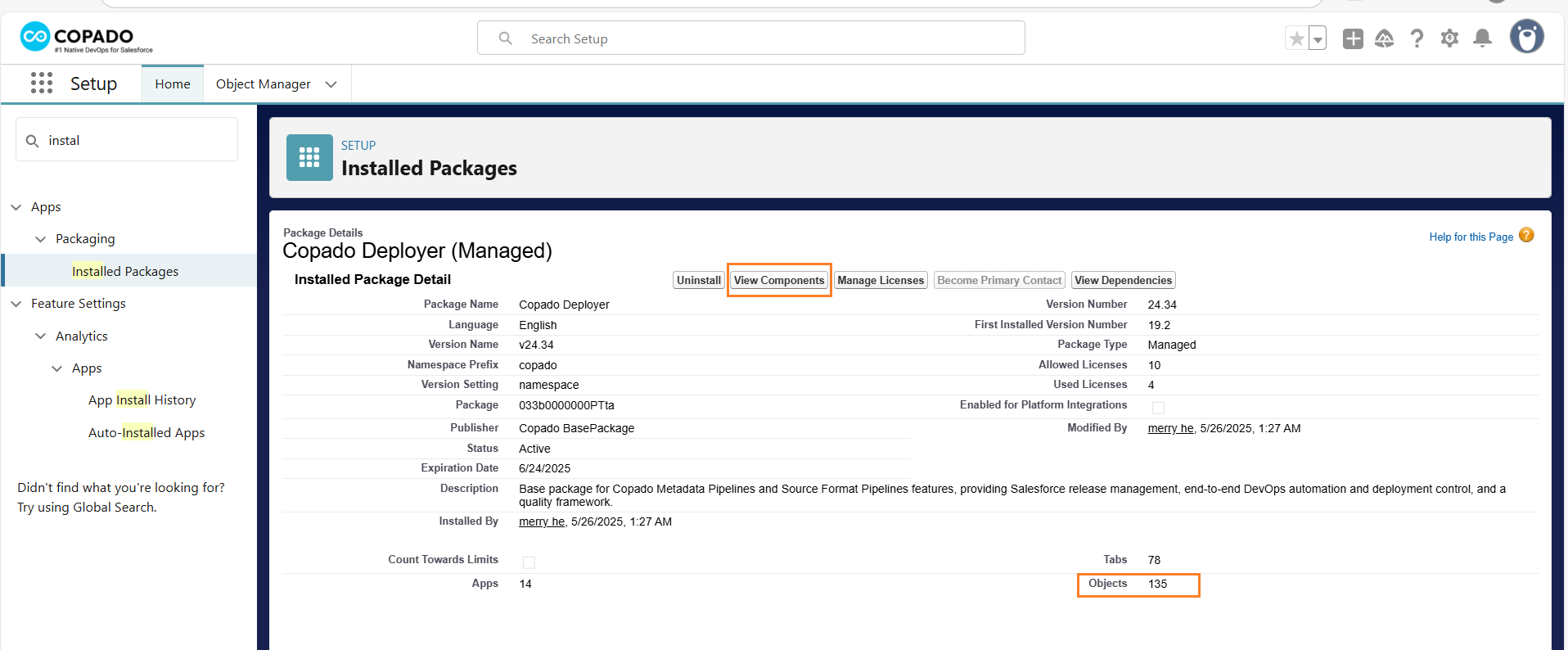Image resolution: width=1568 pixels, height=650 pixels.
Task: Click the Publisher value Copado BasePackage
Action: 576,428
